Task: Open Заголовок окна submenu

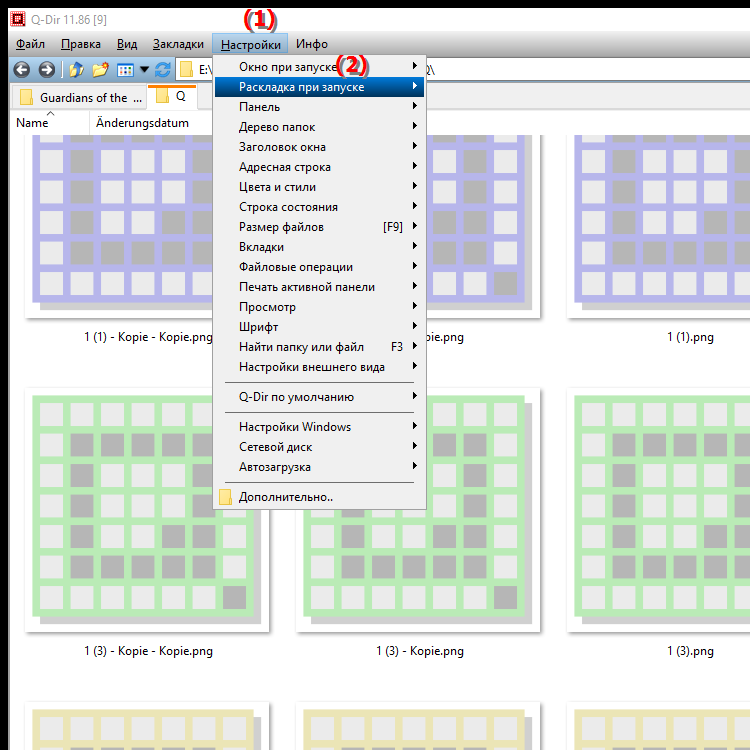Action: click(320, 147)
